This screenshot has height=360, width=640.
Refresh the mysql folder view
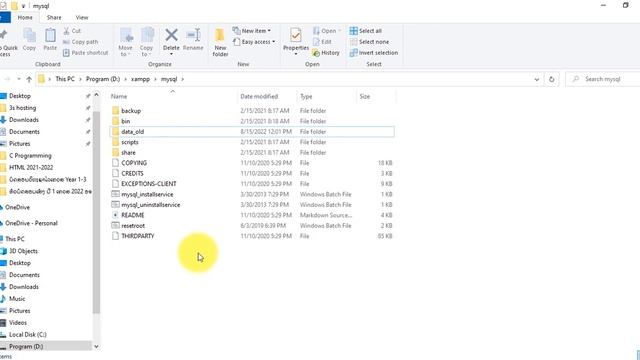coord(551,79)
